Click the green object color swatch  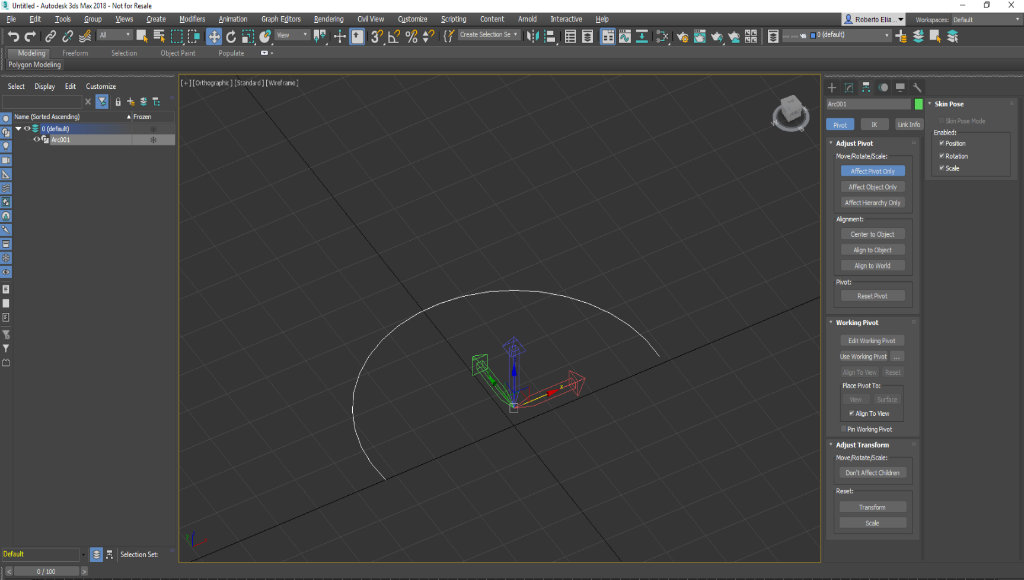click(x=919, y=104)
